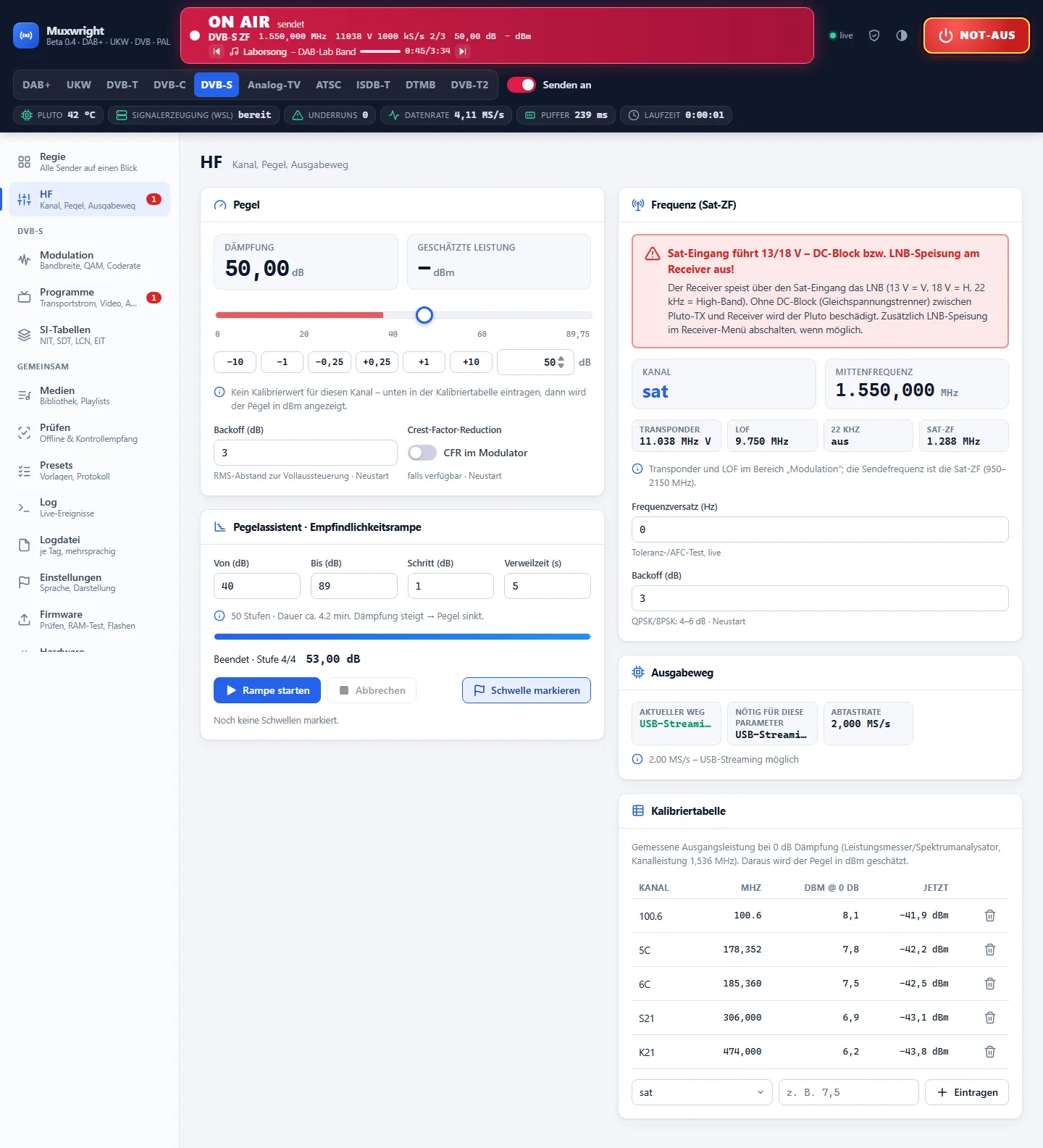The height and width of the screenshot is (1148, 1043).
Task: Skip to next track in ON AIR bar
Action: 463,51
